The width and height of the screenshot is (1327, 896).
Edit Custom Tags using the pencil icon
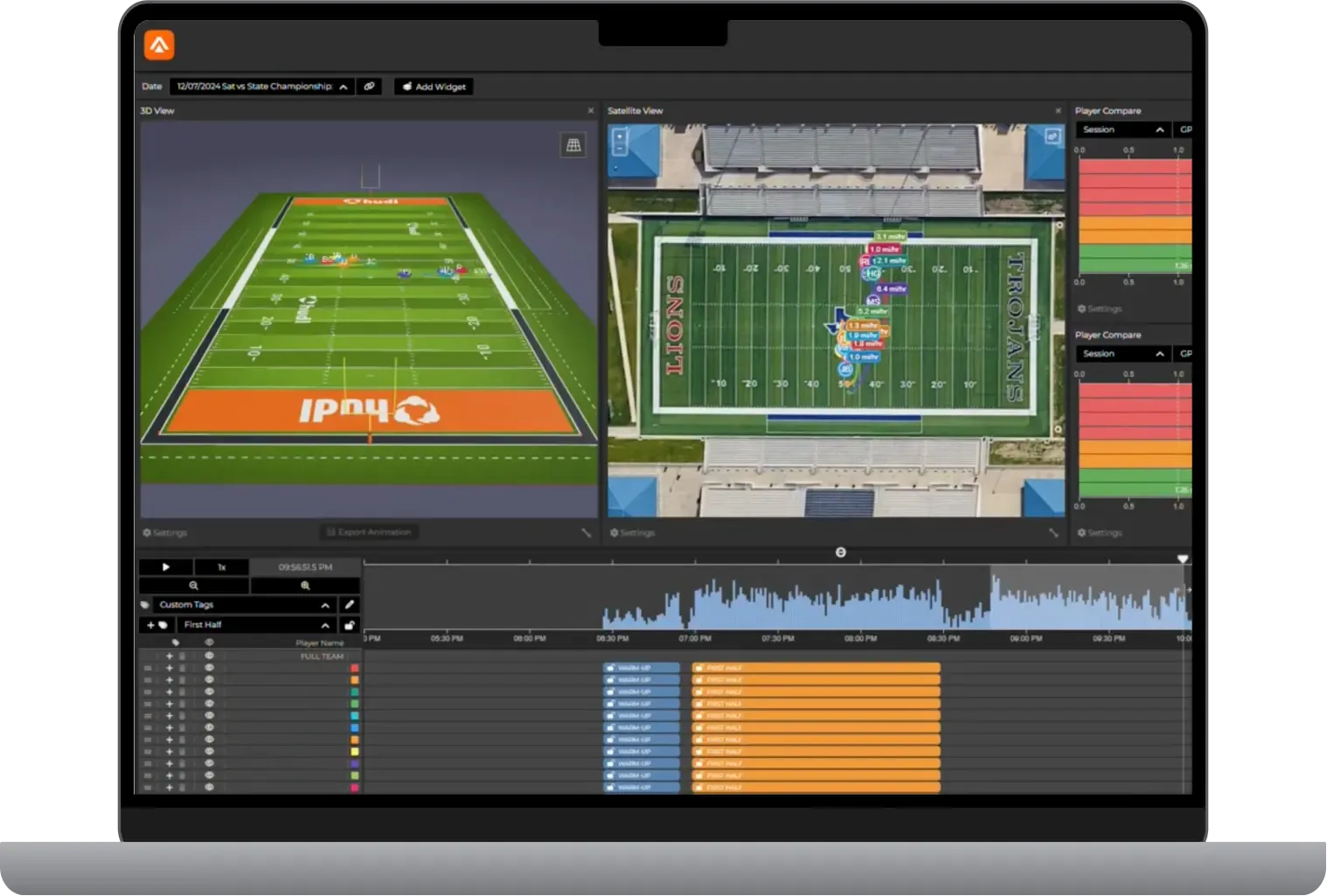click(348, 604)
